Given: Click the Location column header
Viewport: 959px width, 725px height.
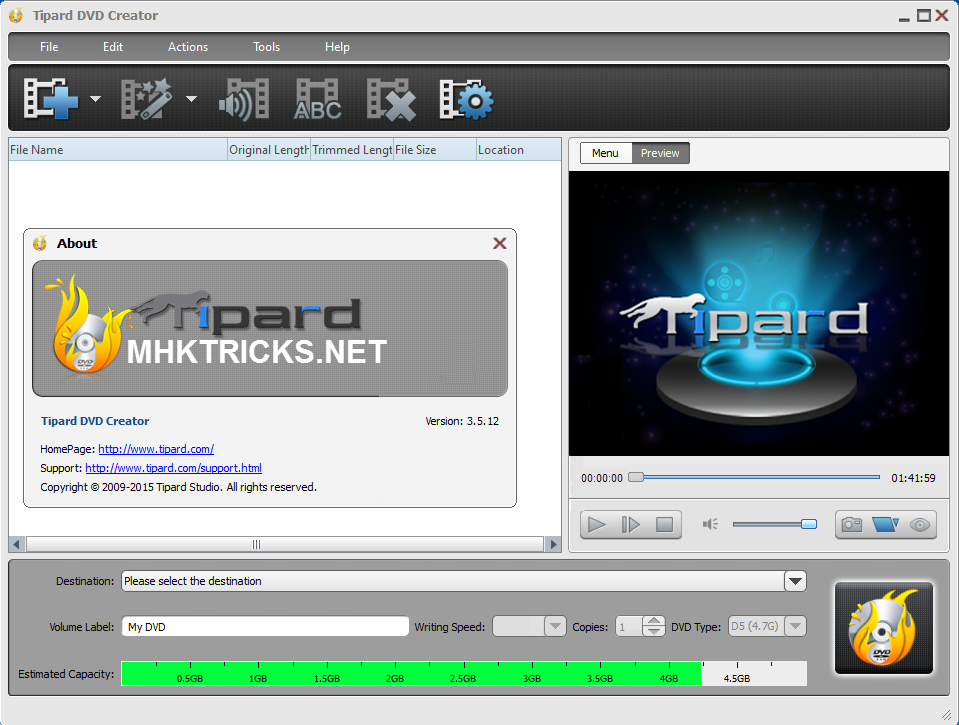Looking at the screenshot, I should [519, 150].
